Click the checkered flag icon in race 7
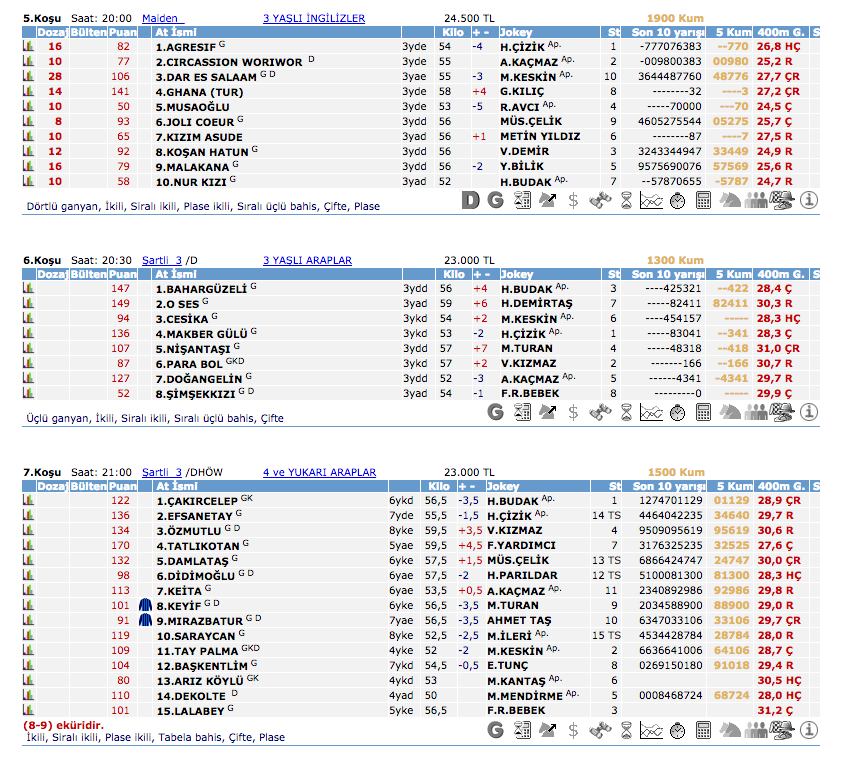The image size is (853, 759). (x=782, y=731)
